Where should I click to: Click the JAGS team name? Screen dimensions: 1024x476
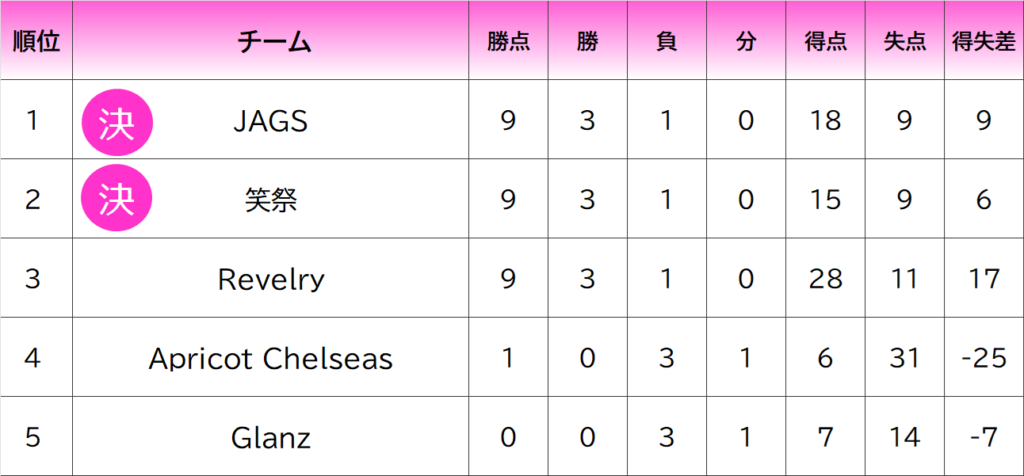(x=270, y=121)
